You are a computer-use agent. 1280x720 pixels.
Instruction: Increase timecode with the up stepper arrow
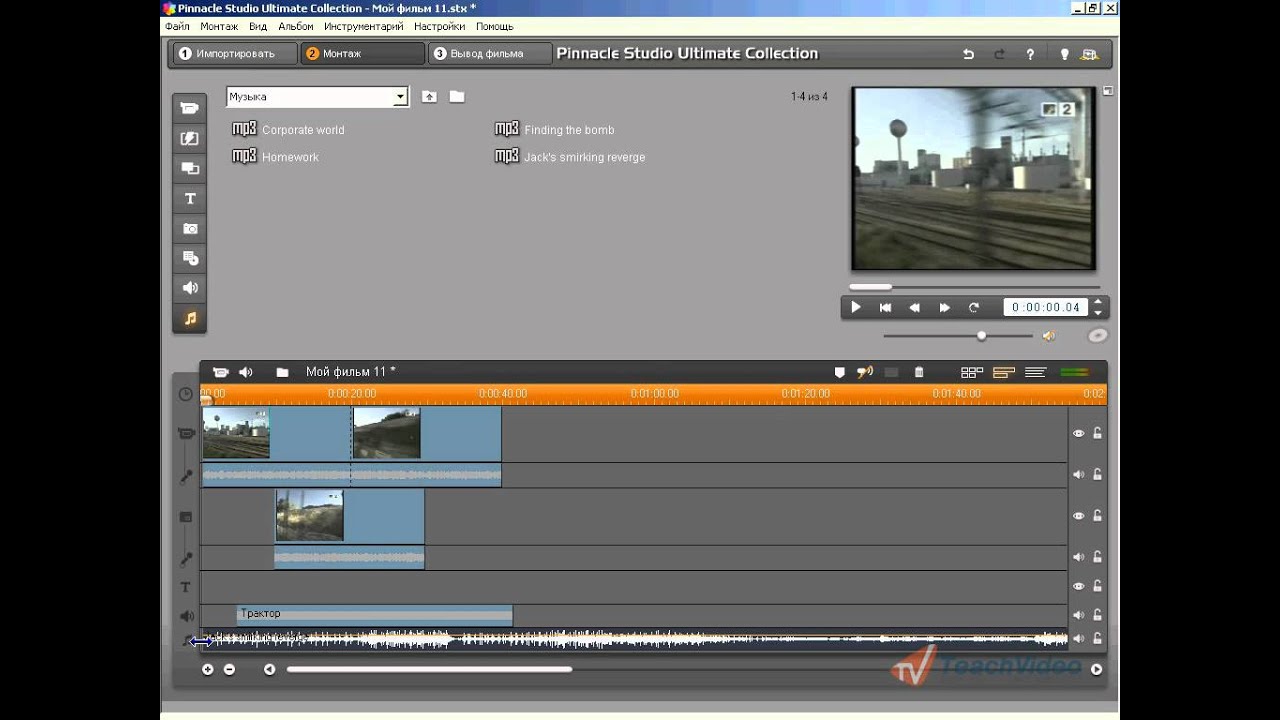click(1098, 302)
